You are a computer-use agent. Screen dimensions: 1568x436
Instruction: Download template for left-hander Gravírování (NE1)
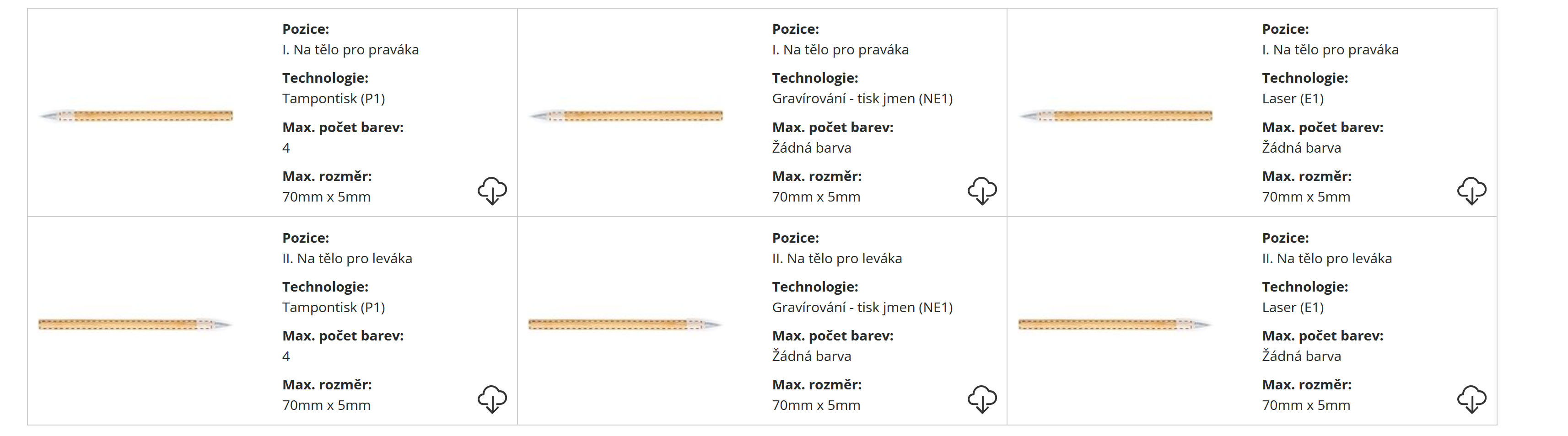click(982, 399)
